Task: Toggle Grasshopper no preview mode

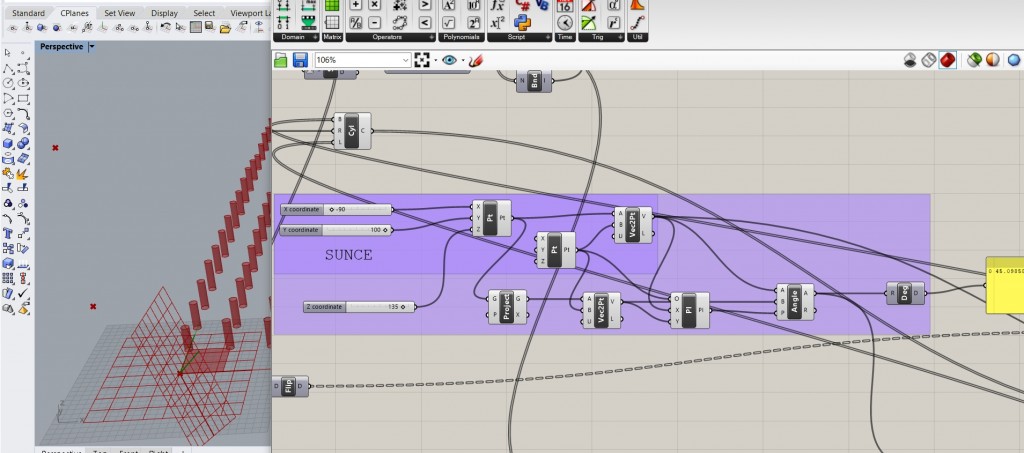Action: pyautogui.click(x=910, y=60)
